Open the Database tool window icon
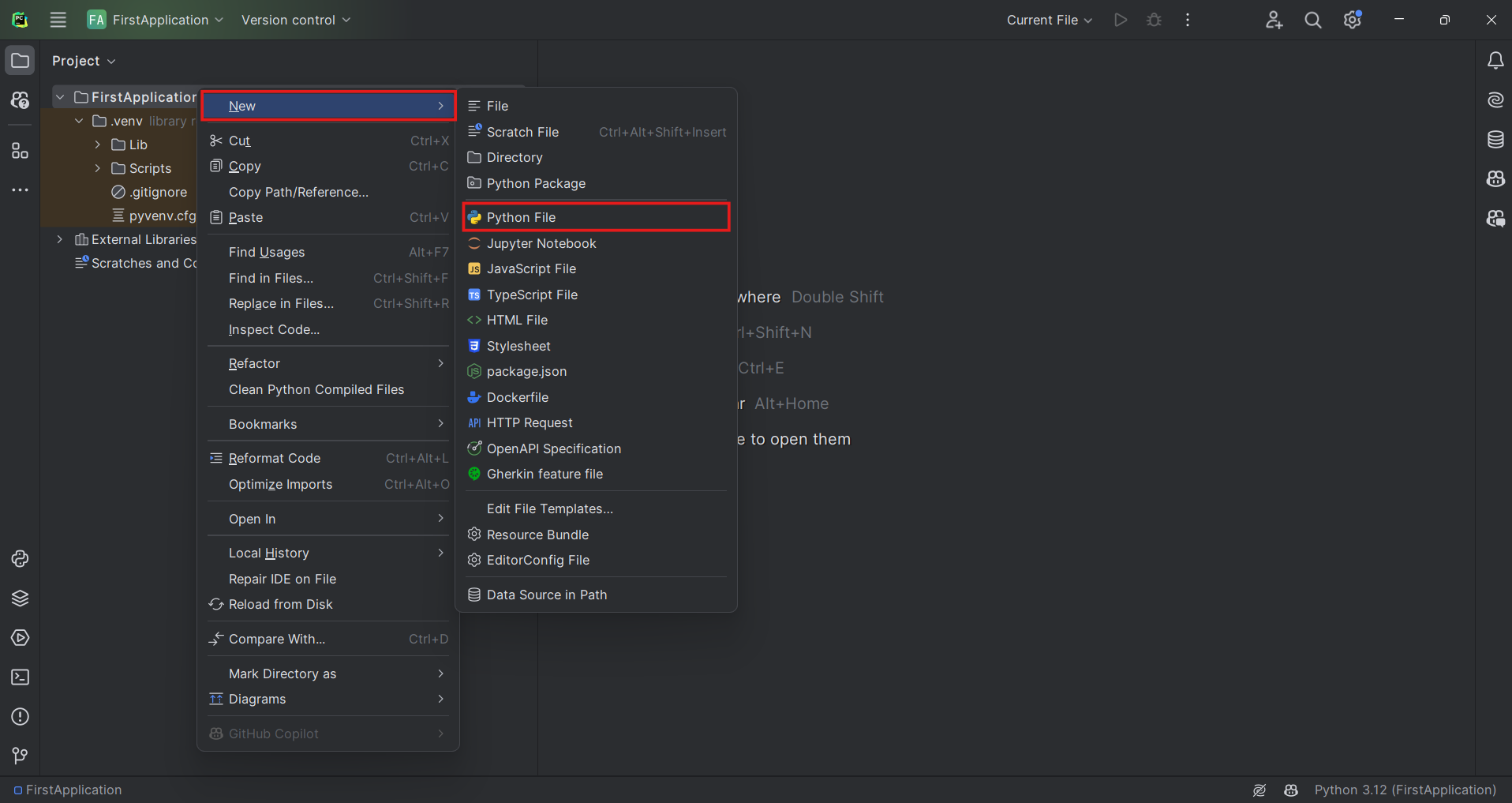The image size is (1512, 803). 1495,140
